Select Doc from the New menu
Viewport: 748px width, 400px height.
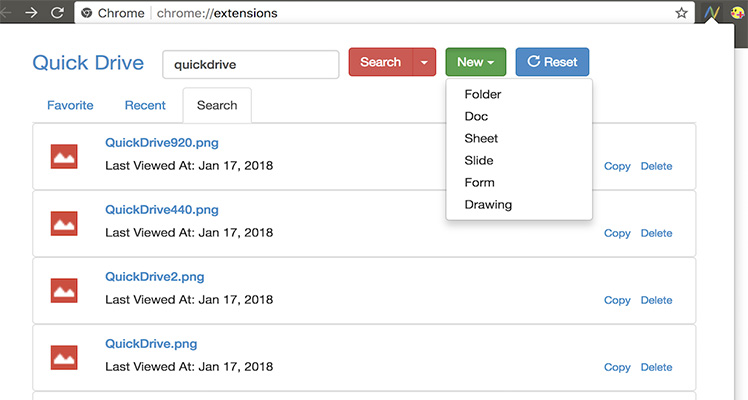coord(476,116)
